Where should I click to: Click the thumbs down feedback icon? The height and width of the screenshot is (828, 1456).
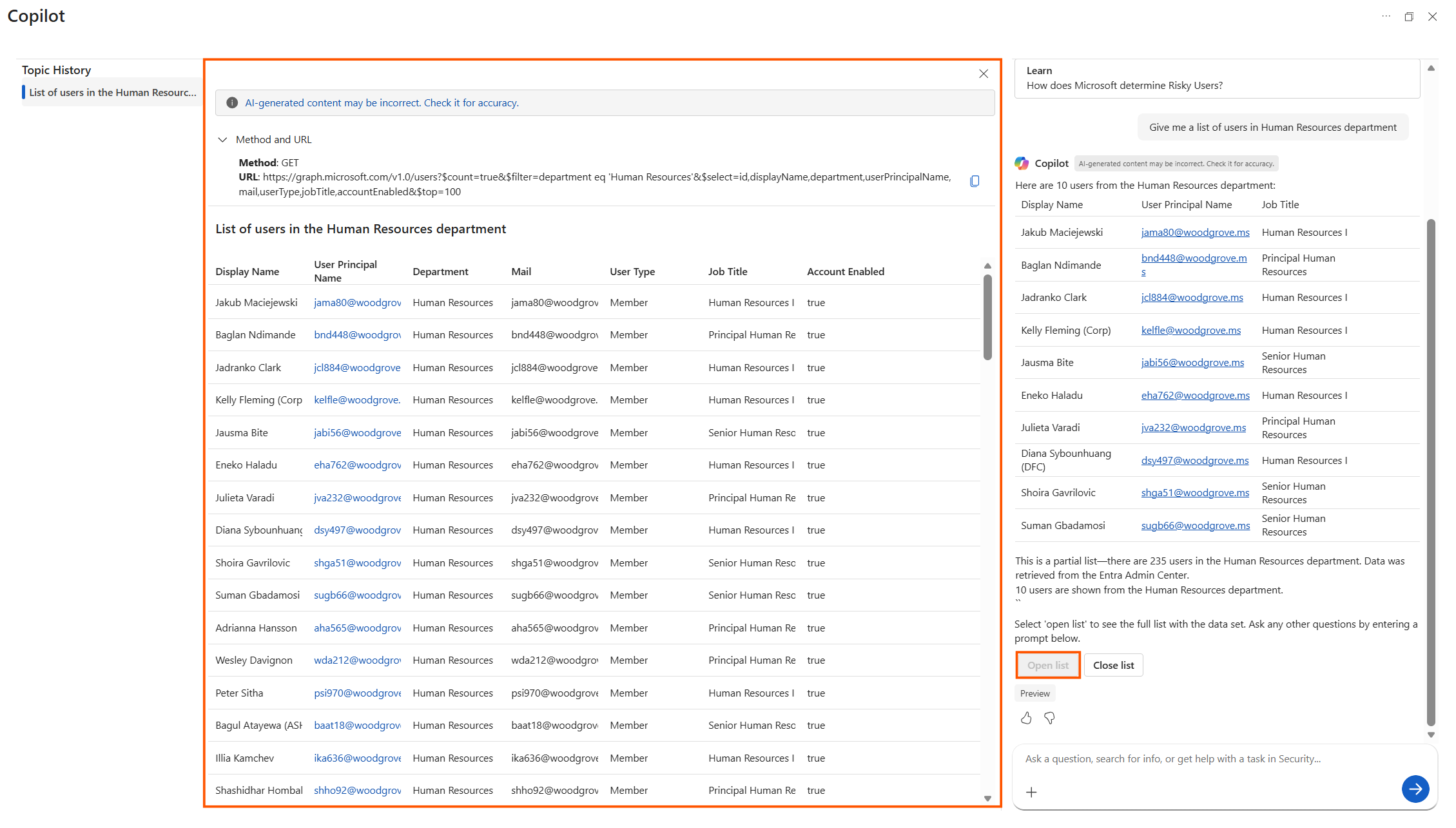[1049, 718]
